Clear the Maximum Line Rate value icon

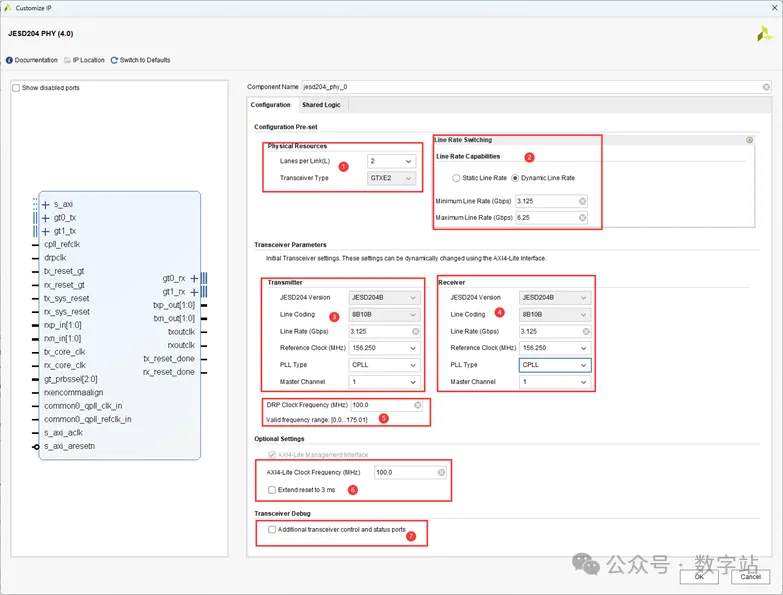pyautogui.click(x=582, y=218)
